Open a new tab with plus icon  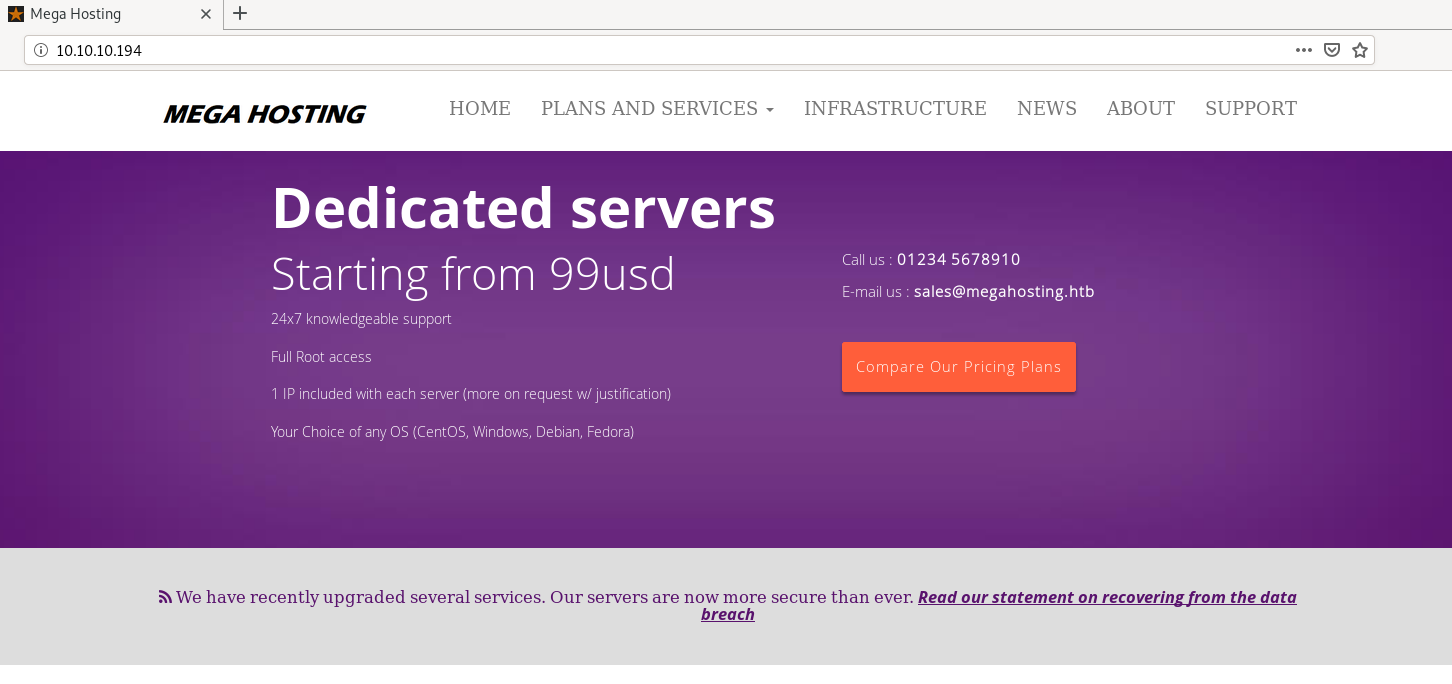(x=240, y=14)
